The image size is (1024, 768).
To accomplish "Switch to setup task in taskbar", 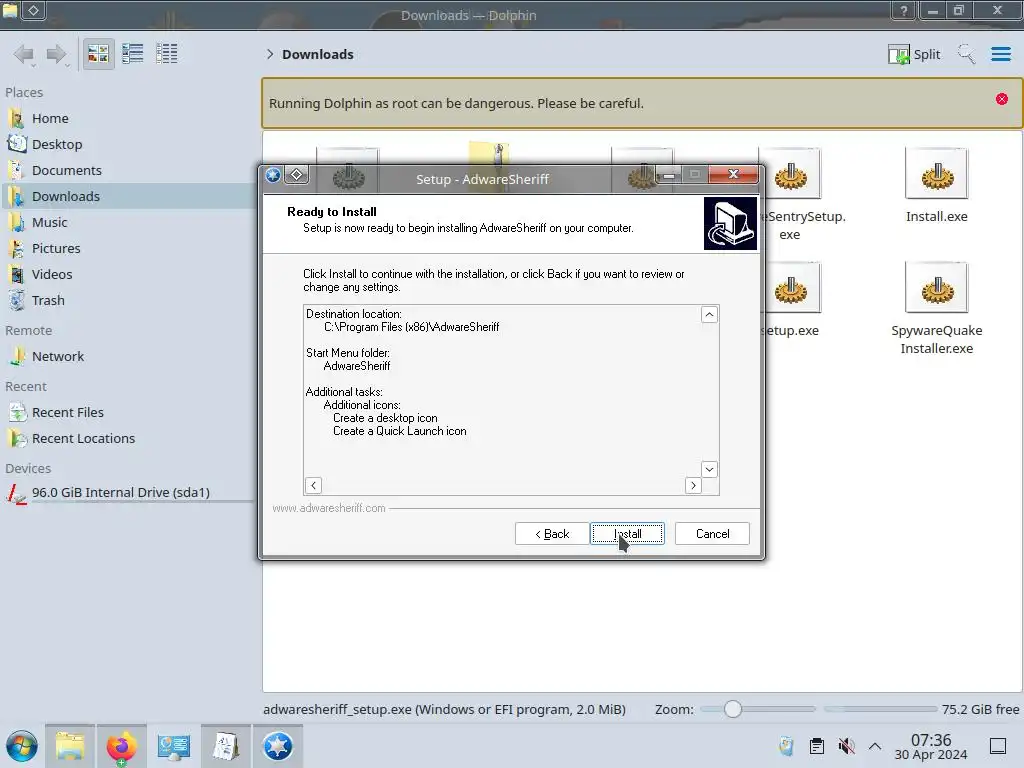I will (x=278, y=746).
